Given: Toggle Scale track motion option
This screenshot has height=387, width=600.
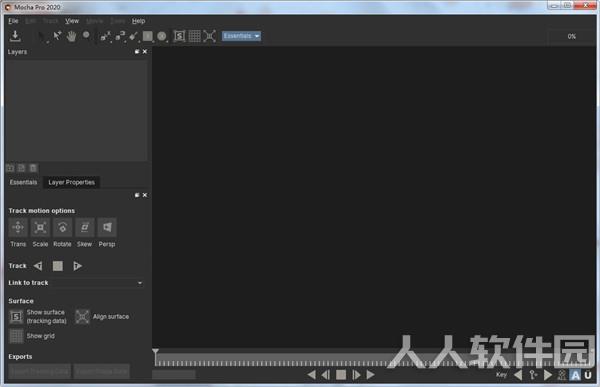Looking at the screenshot, I should coord(40,227).
